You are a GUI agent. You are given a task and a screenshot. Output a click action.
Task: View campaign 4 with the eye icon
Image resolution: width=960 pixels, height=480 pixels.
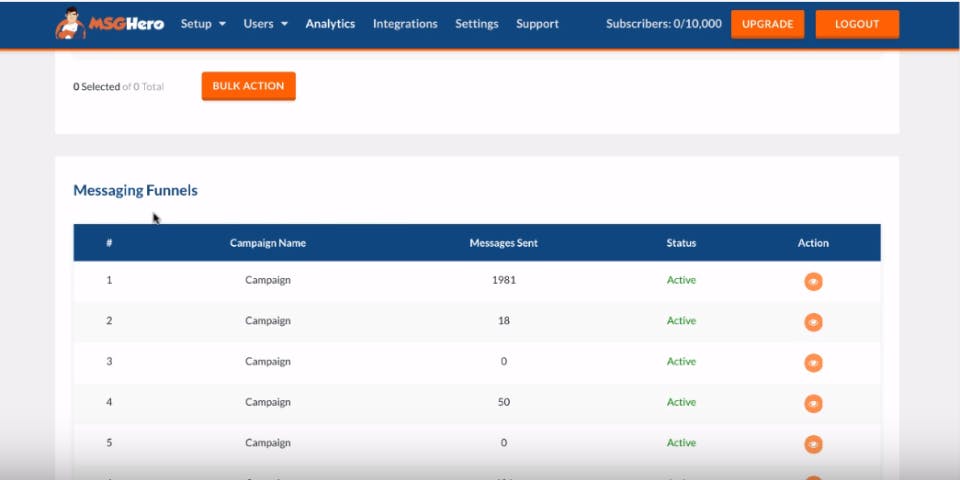point(813,403)
